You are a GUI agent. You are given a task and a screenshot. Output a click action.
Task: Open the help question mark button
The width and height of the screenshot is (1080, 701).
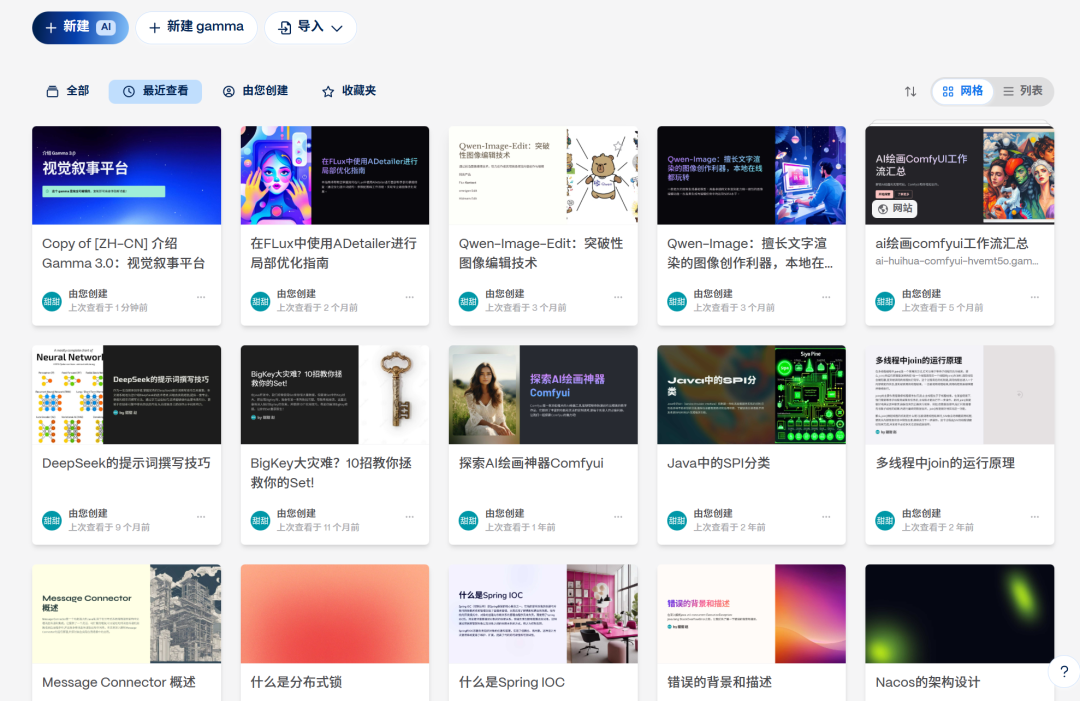click(x=1064, y=671)
